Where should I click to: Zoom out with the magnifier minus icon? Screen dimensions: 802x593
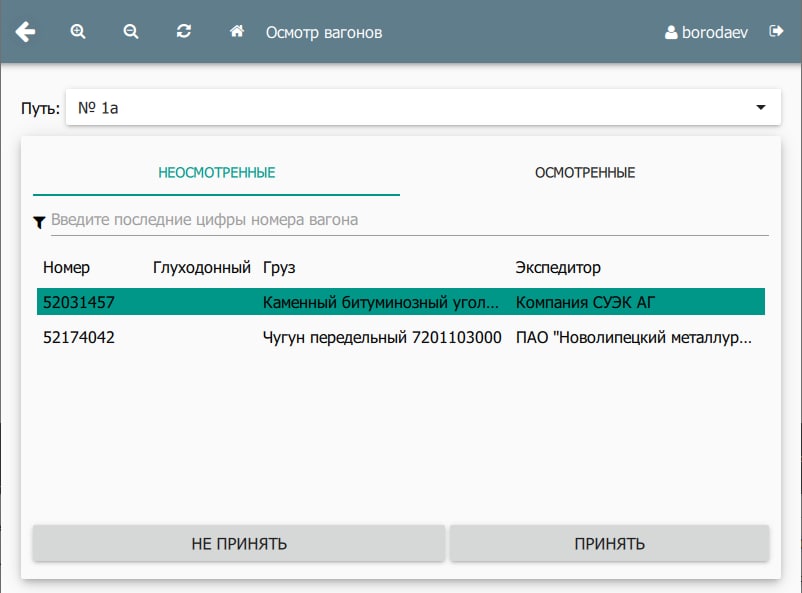(x=131, y=32)
